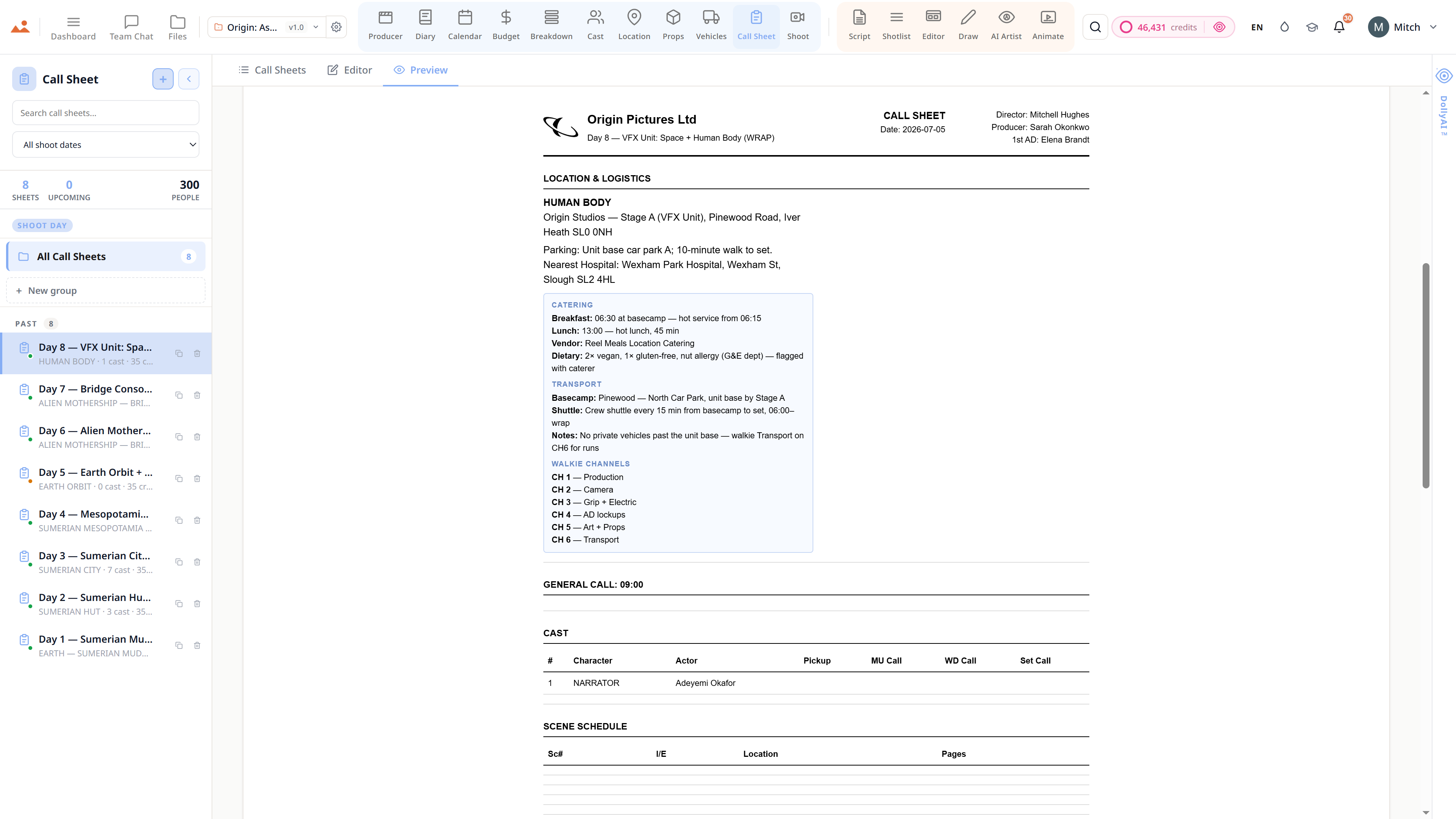The image size is (1456, 819).
Task: Open the All shoot dates dropdown
Action: (106, 145)
